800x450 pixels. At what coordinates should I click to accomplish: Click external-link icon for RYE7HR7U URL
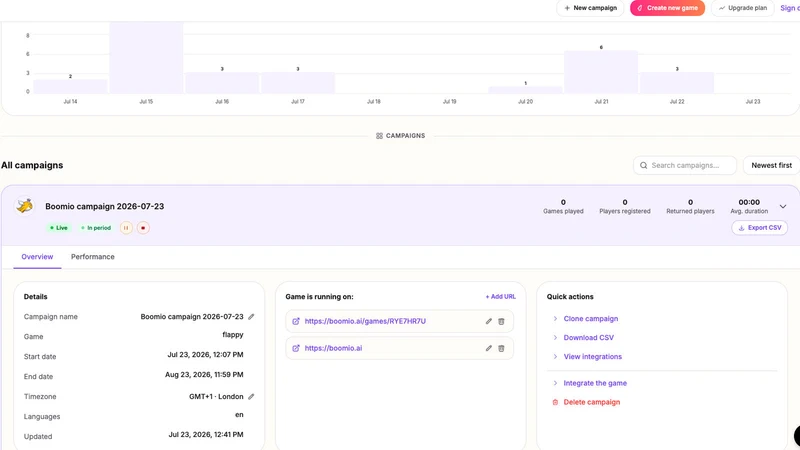pyautogui.click(x=296, y=321)
